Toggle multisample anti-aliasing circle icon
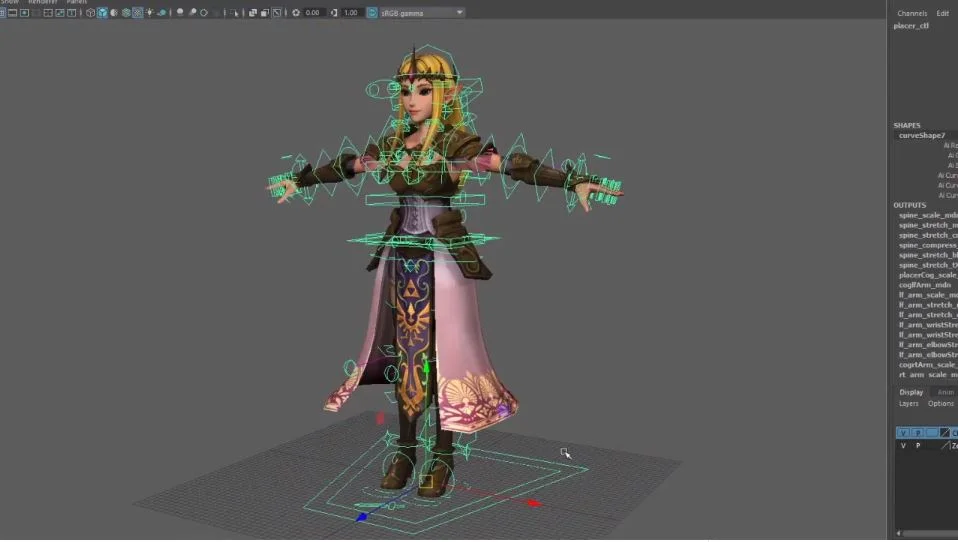Screen dimensions: 958x542 [203, 13]
